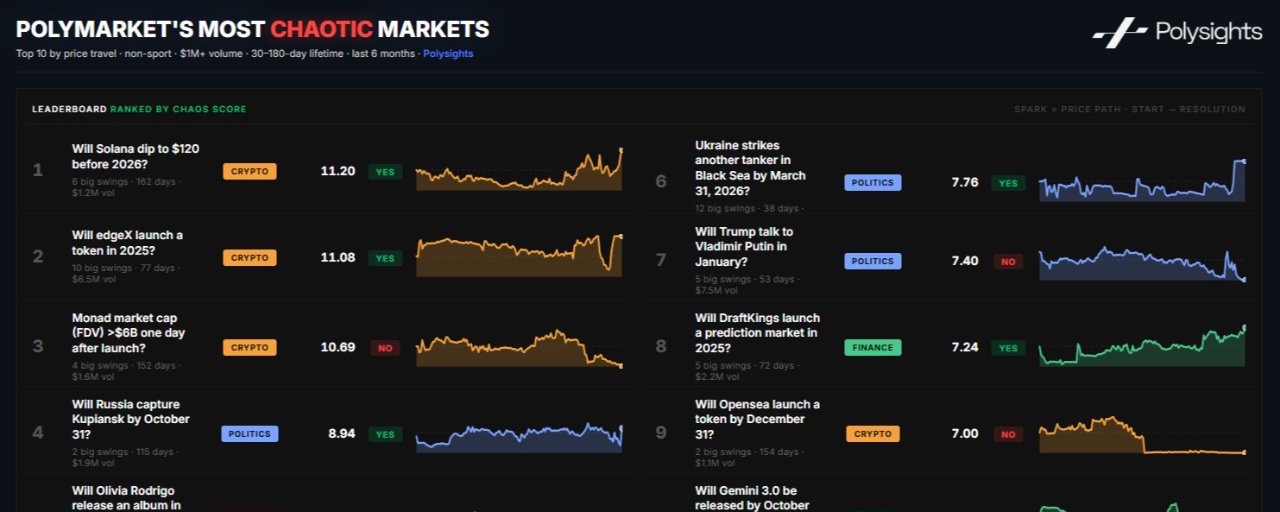Open the blue Polysights link in the subtitle
Viewport: 1280px width, 512px height.
[448, 54]
